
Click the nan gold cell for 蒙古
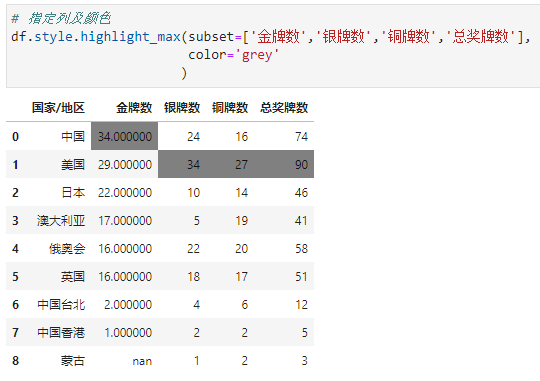[142, 361]
